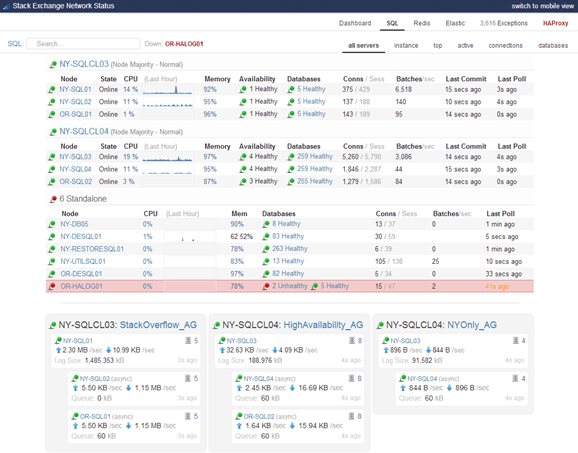Switch to the all servers view
Image resolution: width=578 pixels, height=453 pixels.
tap(363, 46)
